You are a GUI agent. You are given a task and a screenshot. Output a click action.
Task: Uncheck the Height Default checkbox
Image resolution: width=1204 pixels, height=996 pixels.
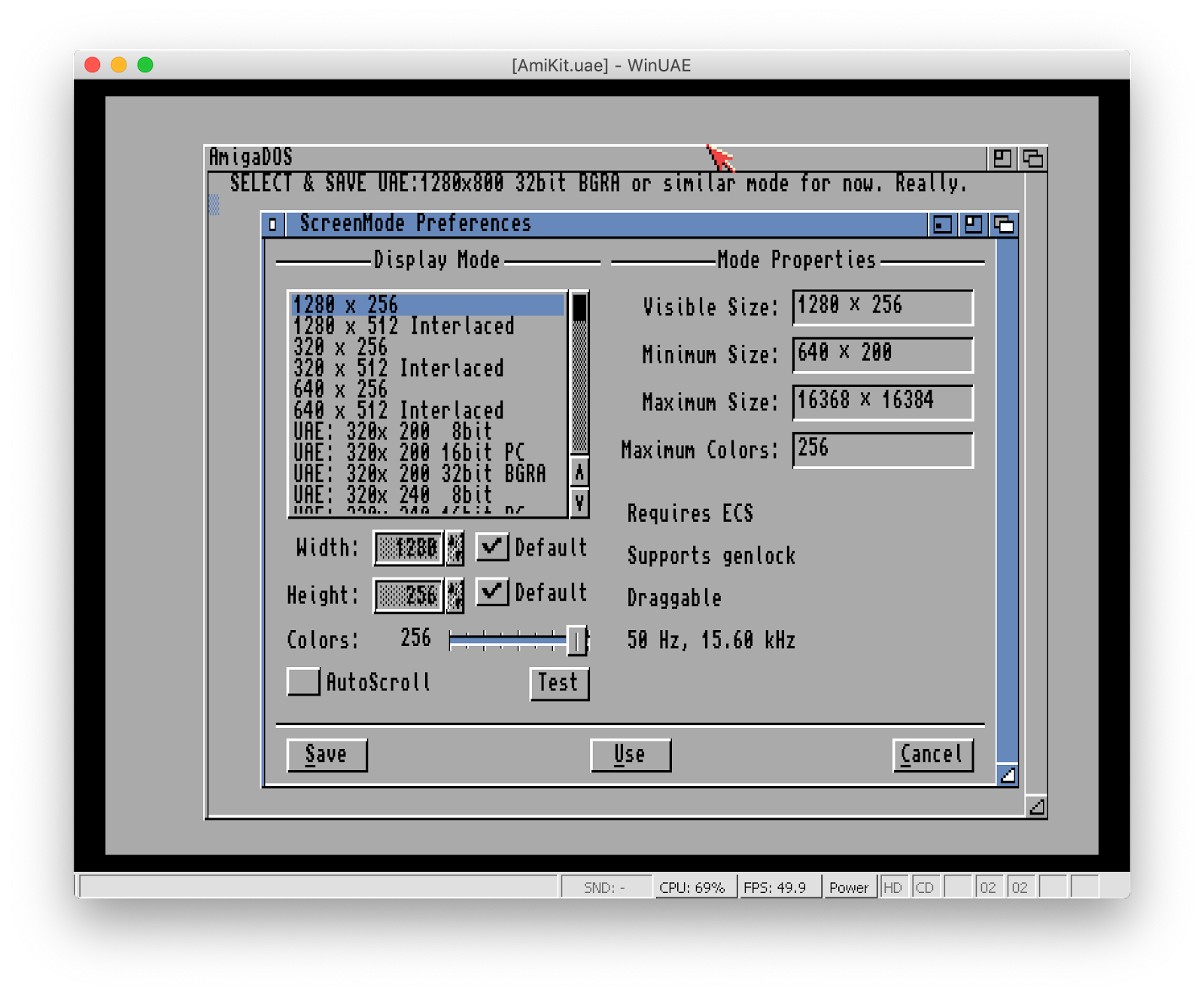[x=492, y=592]
